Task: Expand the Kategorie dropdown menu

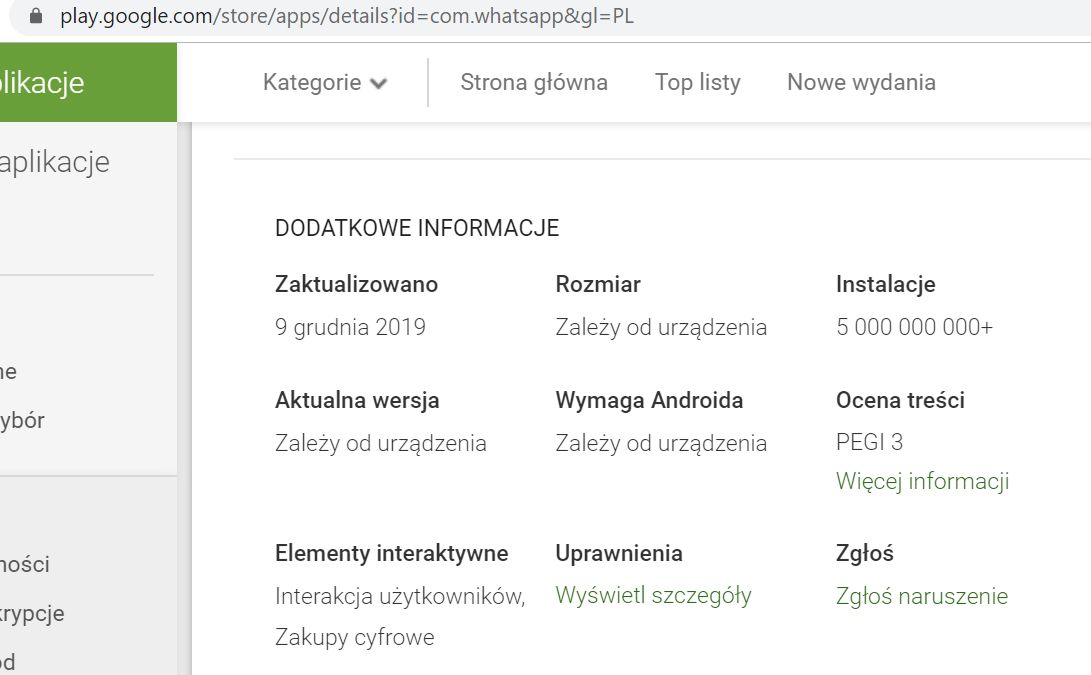Action: pyautogui.click(x=313, y=82)
